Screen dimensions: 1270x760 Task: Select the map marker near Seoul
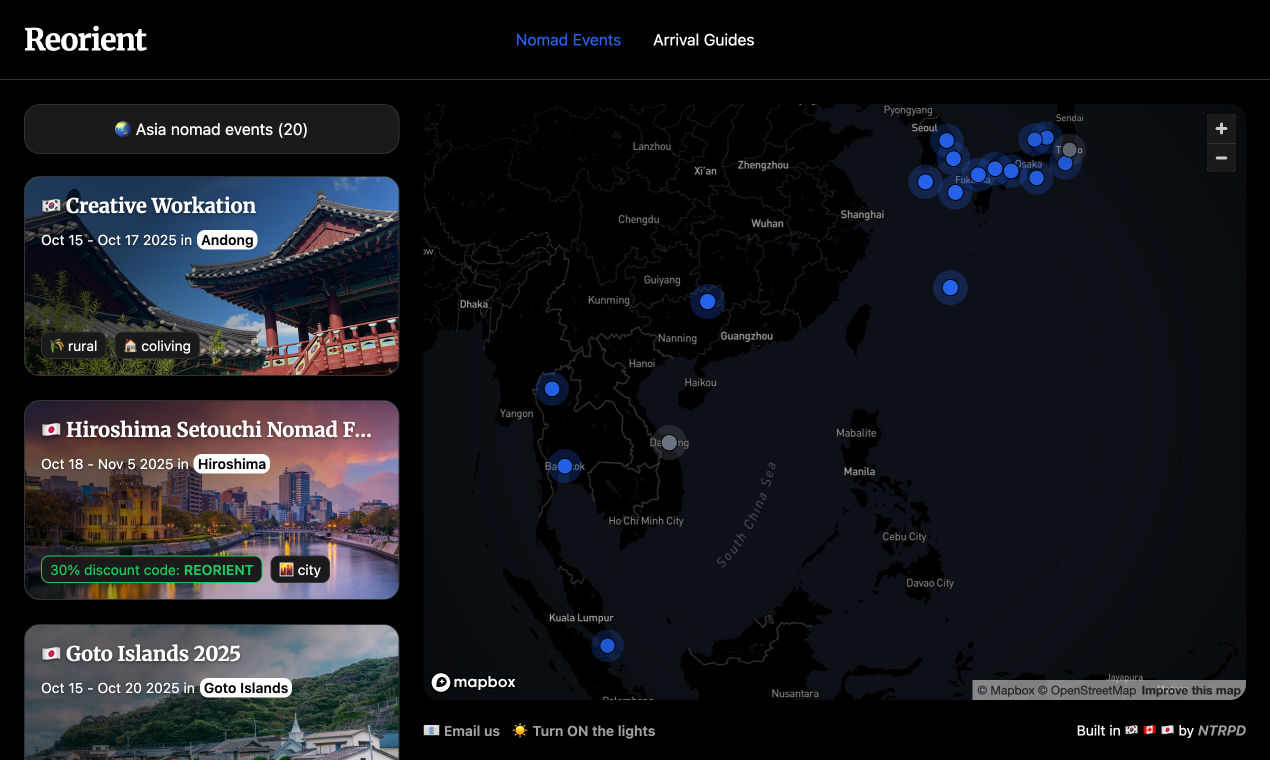click(946, 141)
